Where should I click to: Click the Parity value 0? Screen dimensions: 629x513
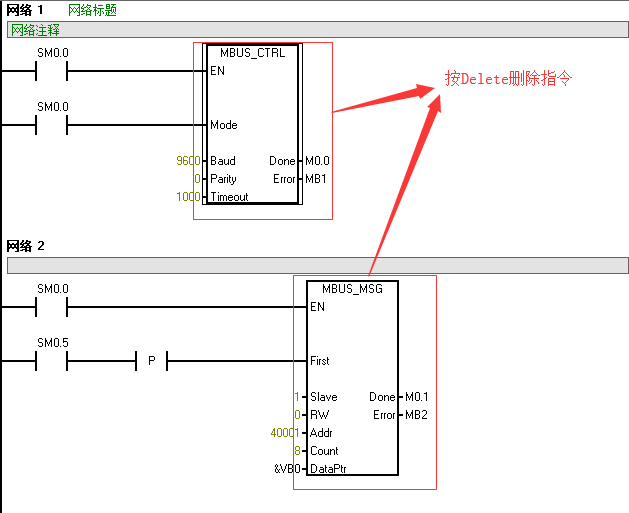point(198,179)
